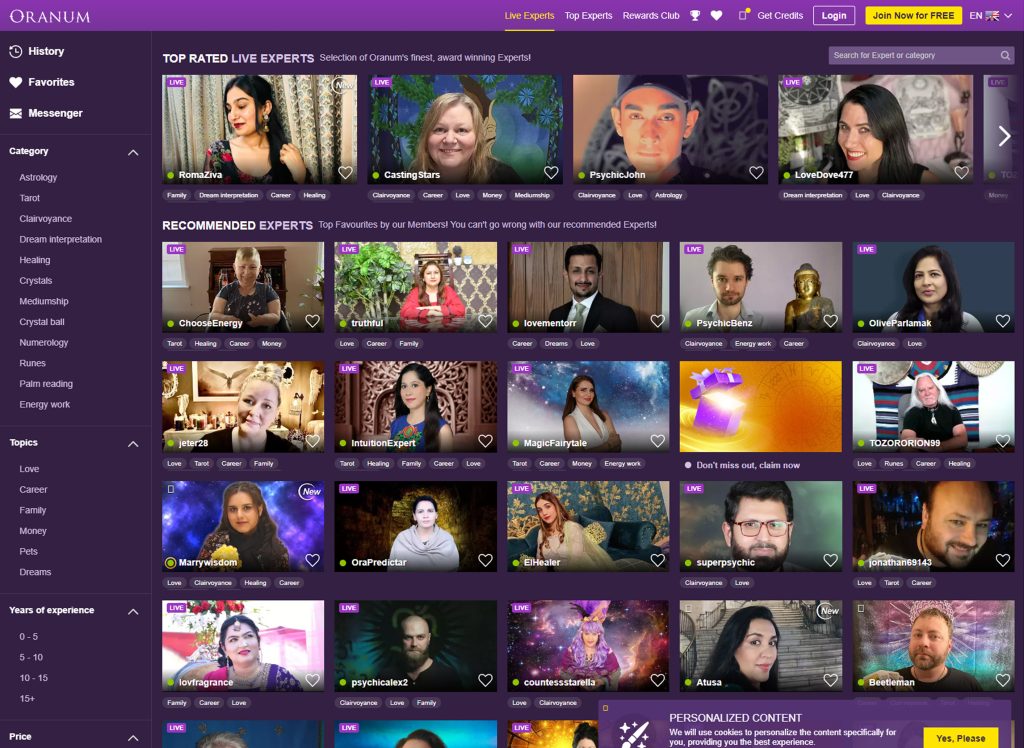The width and height of the screenshot is (1024, 748).
Task: Click the Join Now for FREE button
Action: coord(913,16)
